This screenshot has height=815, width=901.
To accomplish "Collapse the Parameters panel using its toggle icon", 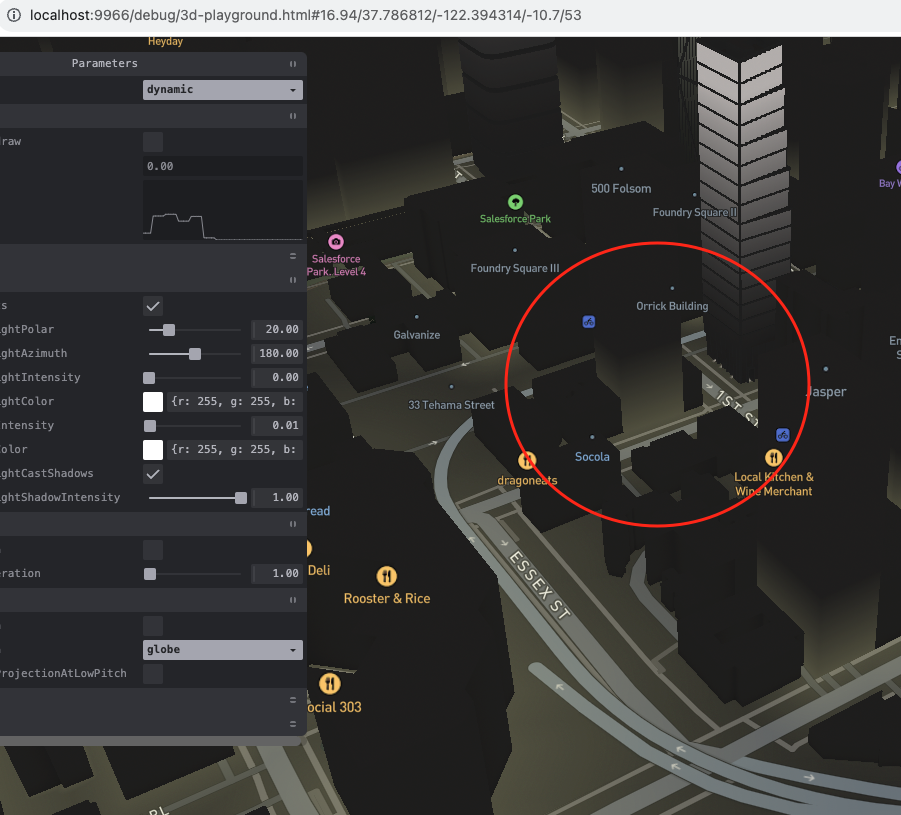I will (292, 63).
